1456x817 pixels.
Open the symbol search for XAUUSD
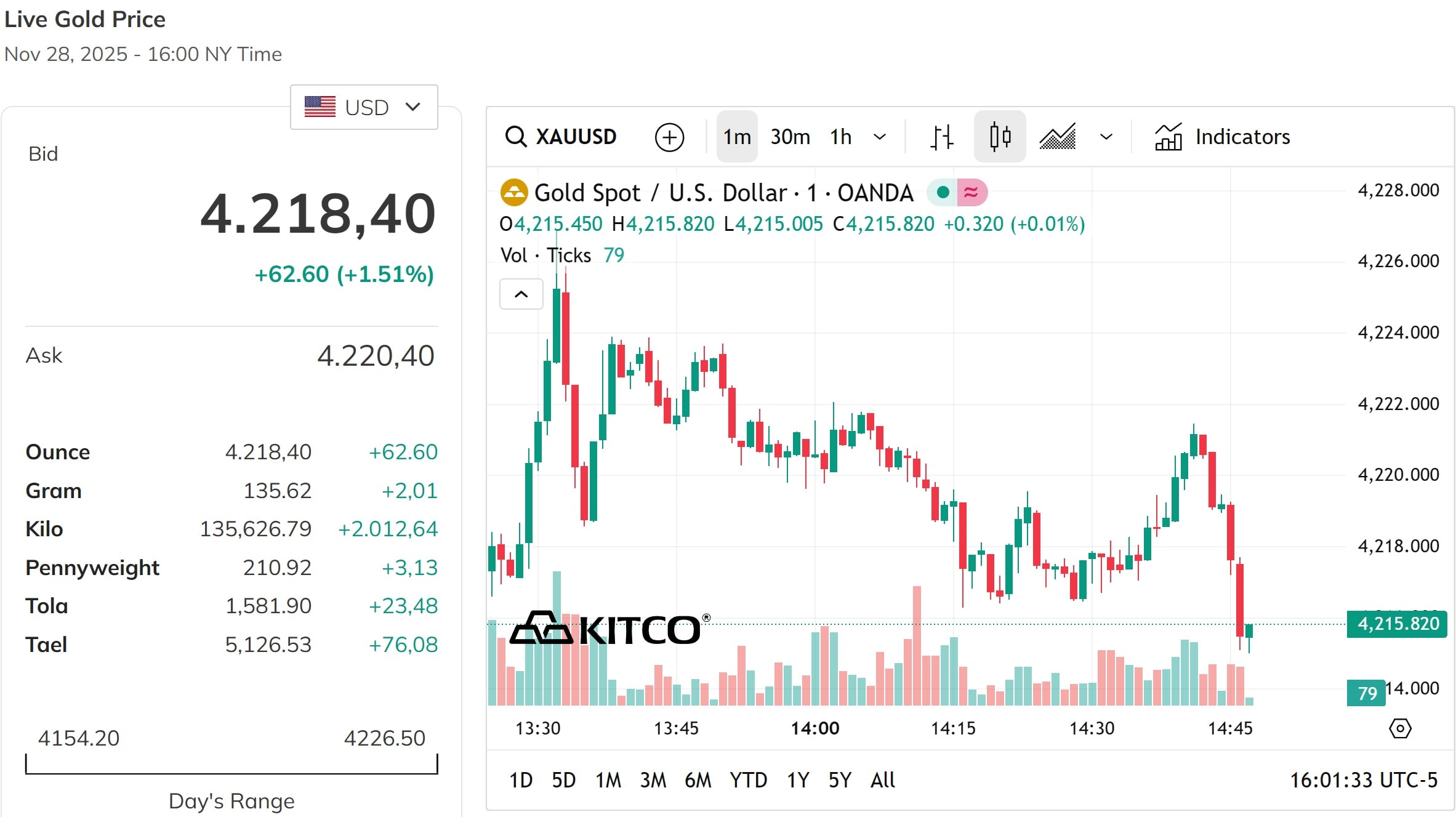tap(562, 137)
